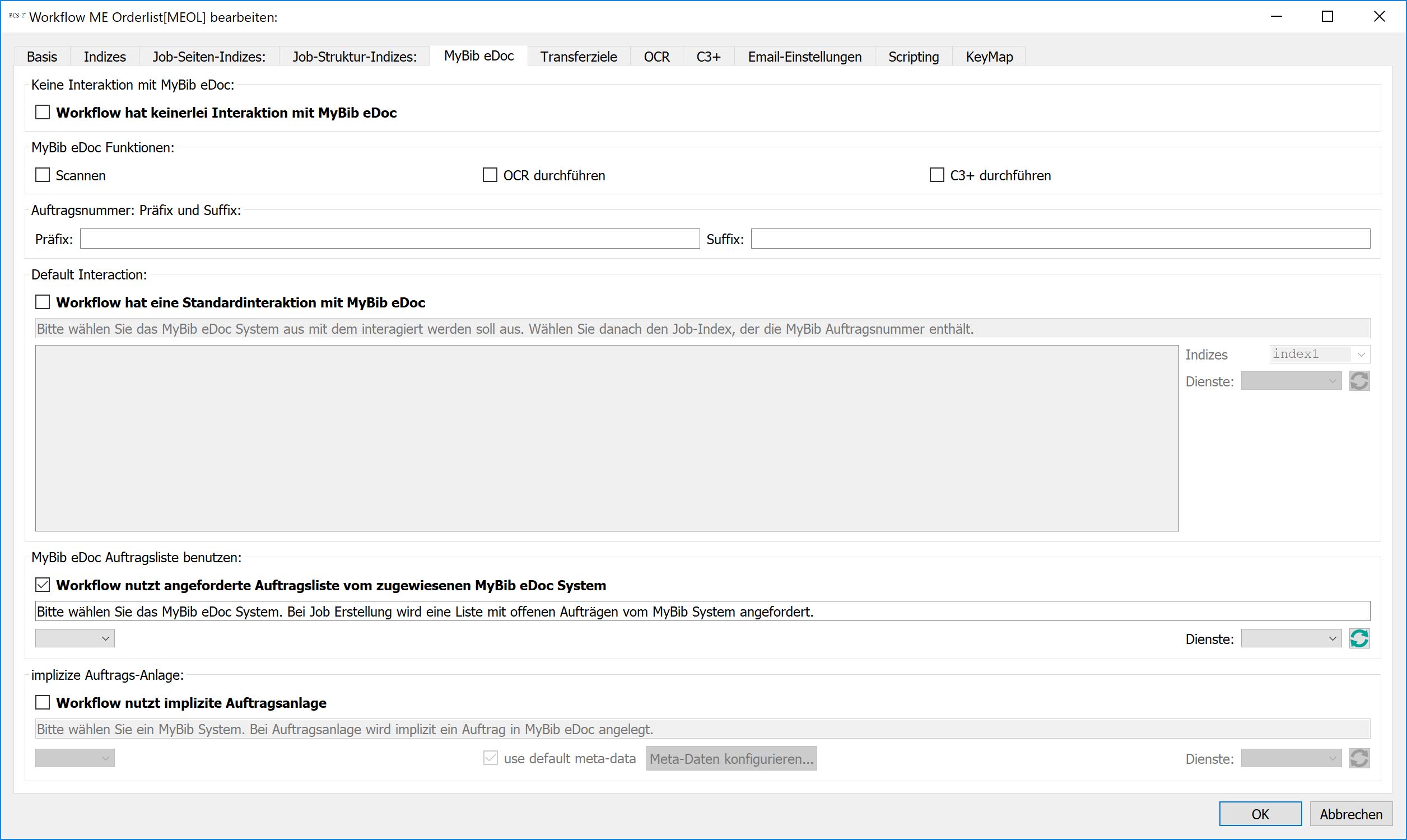Image resolution: width=1407 pixels, height=840 pixels.
Task: Click into the Präfix input field
Action: click(390, 239)
